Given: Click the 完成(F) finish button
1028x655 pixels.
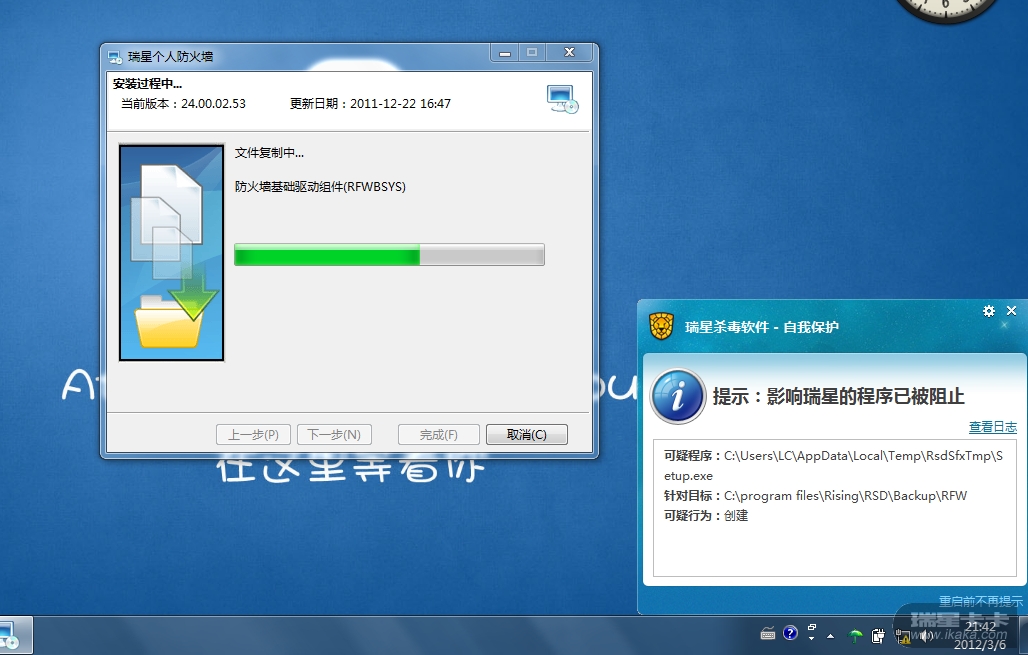Looking at the screenshot, I should [x=439, y=435].
